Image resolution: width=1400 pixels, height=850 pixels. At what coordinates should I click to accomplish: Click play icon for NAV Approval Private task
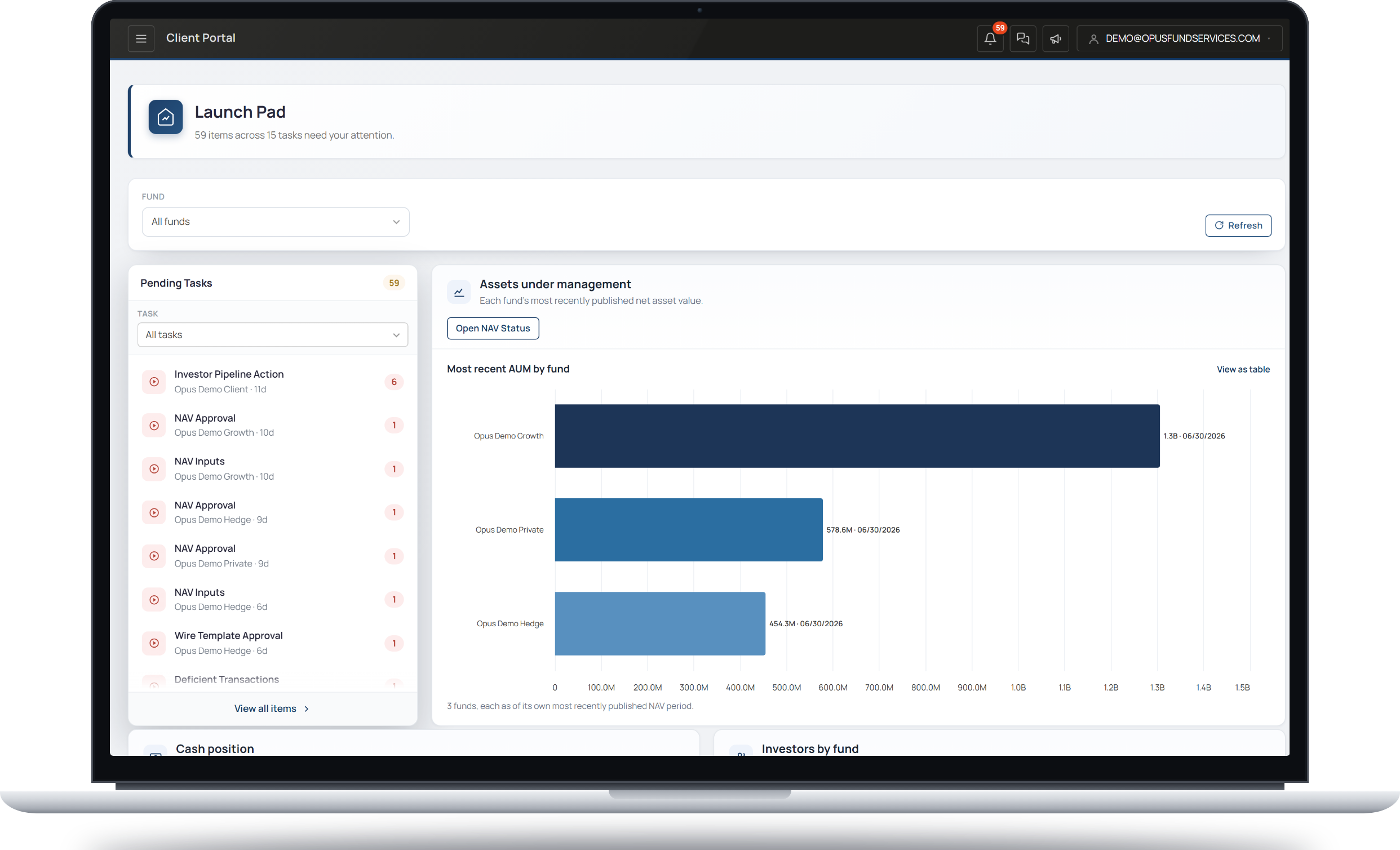point(154,556)
